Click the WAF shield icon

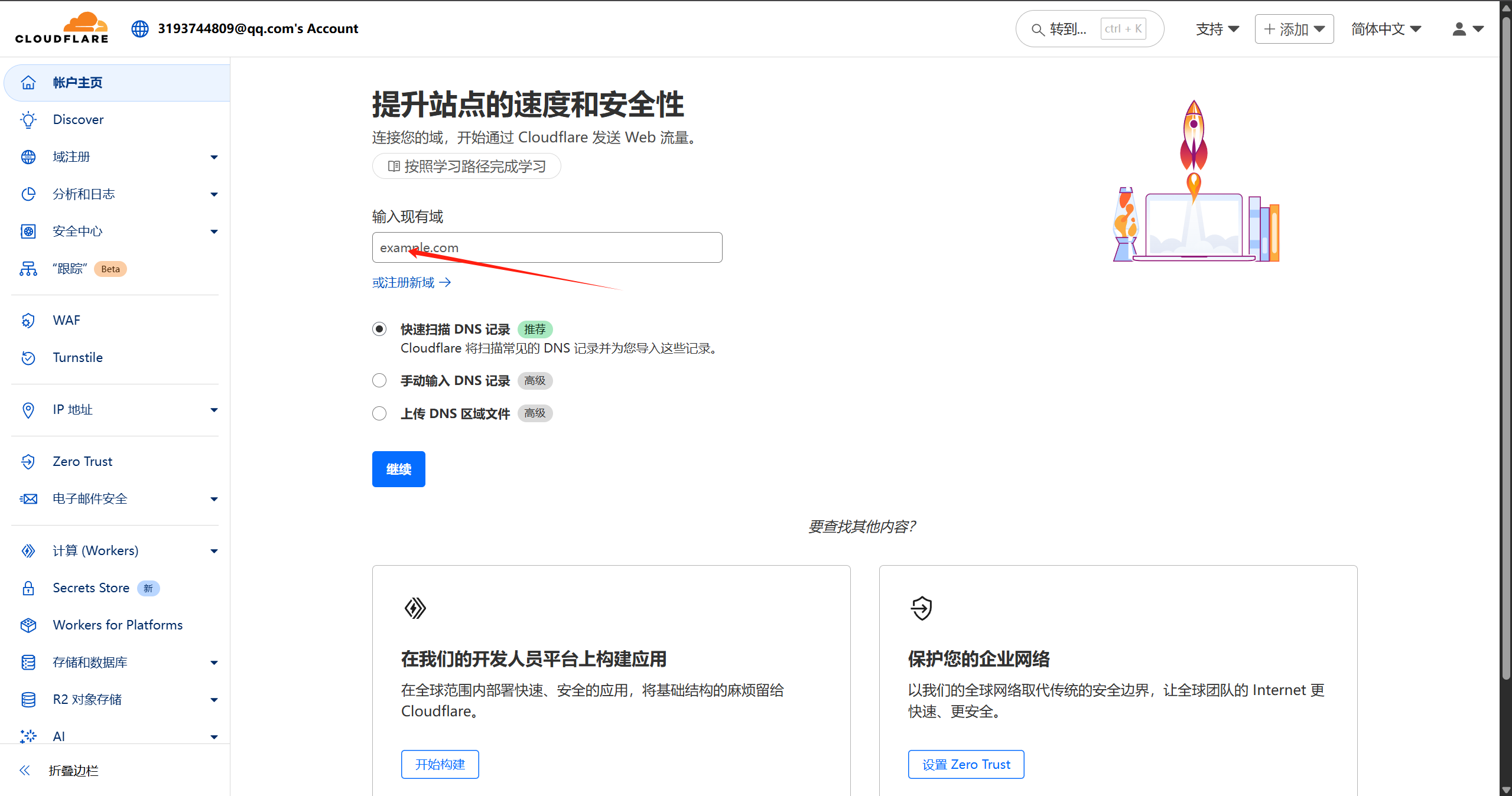[28, 321]
